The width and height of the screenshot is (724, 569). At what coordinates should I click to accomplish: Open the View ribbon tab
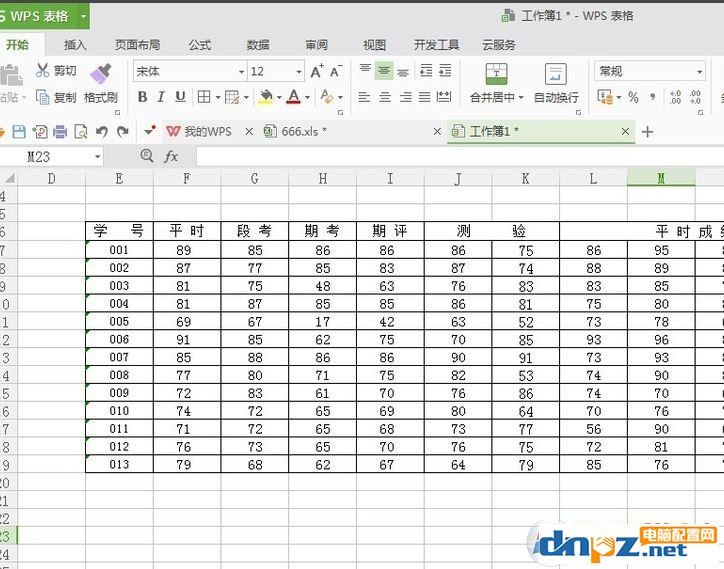[x=374, y=45]
